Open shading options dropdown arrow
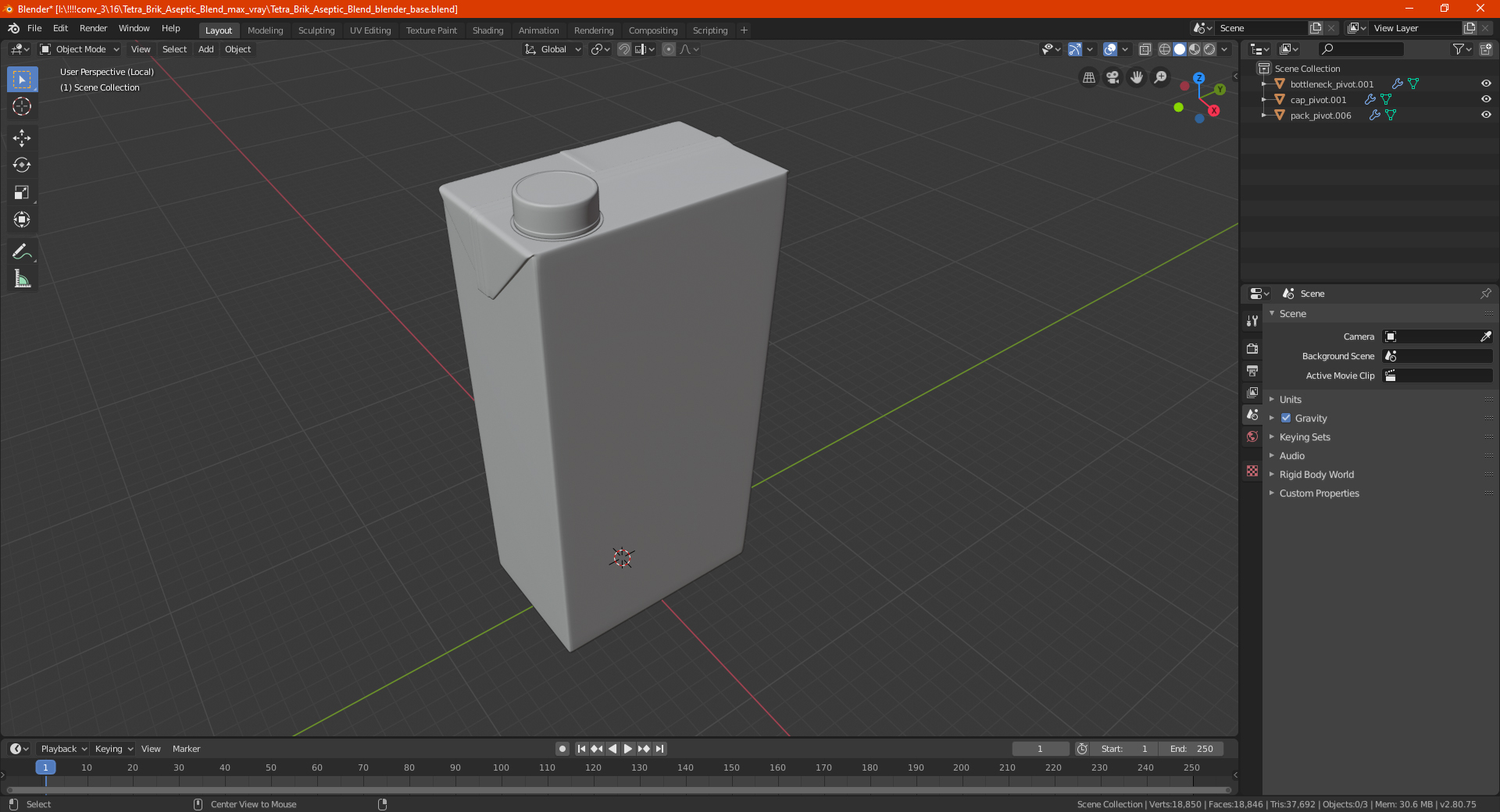Viewport: 1500px width, 812px height. [1225, 49]
